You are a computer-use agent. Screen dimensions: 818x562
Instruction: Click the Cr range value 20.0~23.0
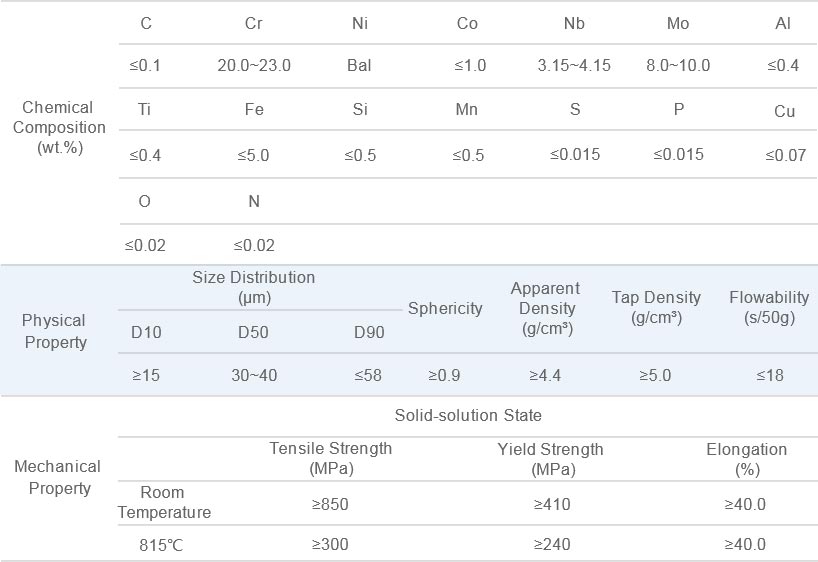[x=254, y=66]
